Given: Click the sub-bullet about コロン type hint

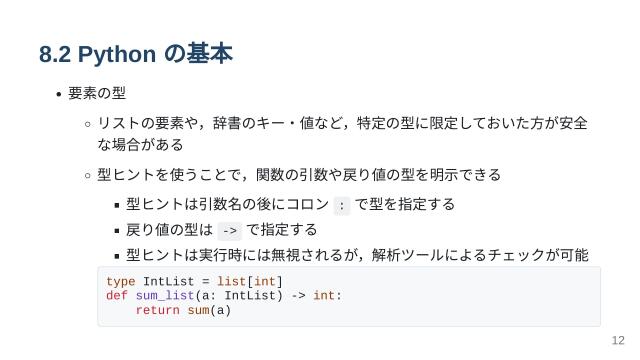Looking at the screenshot, I should tap(290, 204).
